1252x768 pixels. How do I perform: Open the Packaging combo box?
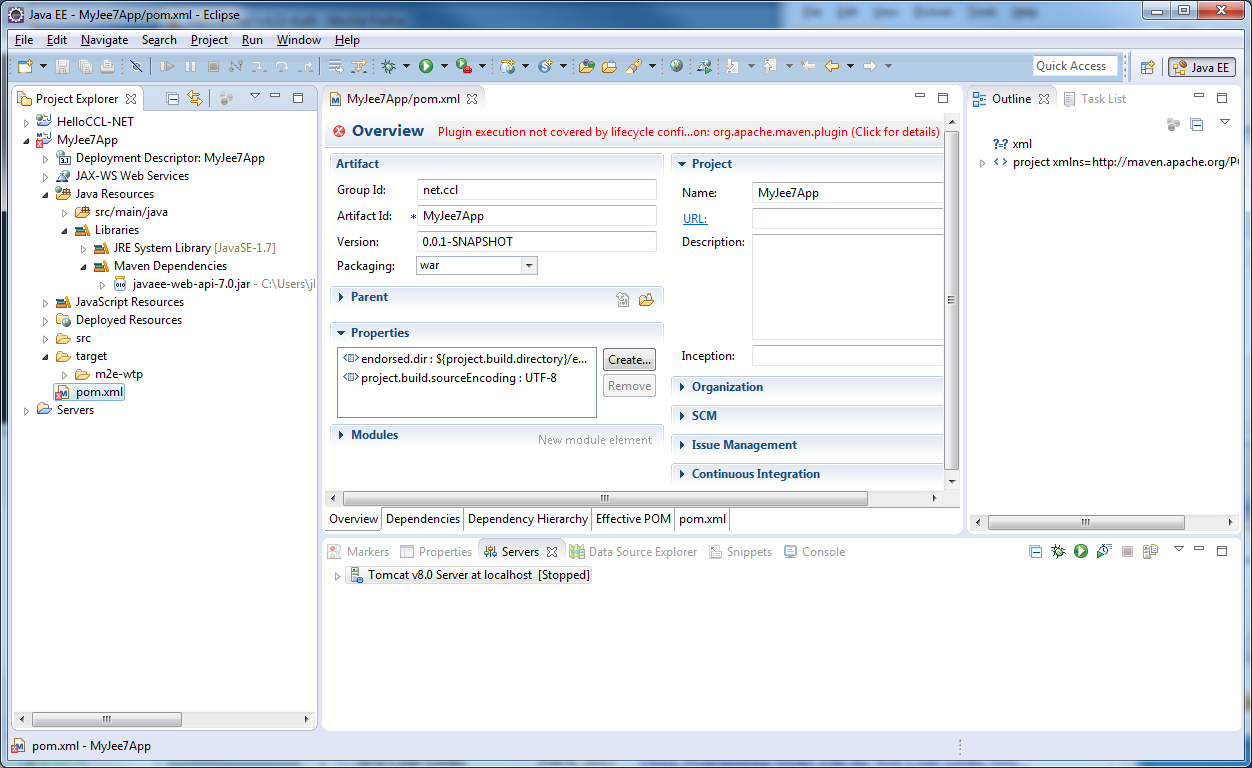click(529, 266)
